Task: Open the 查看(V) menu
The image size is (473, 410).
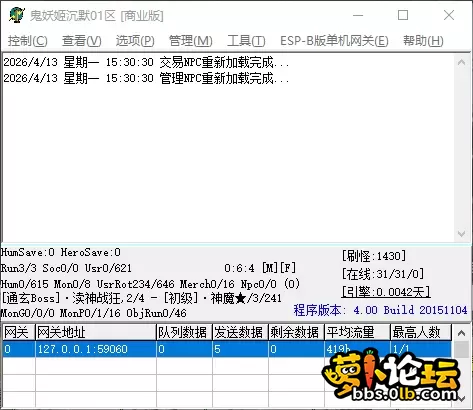Action: tap(82, 41)
